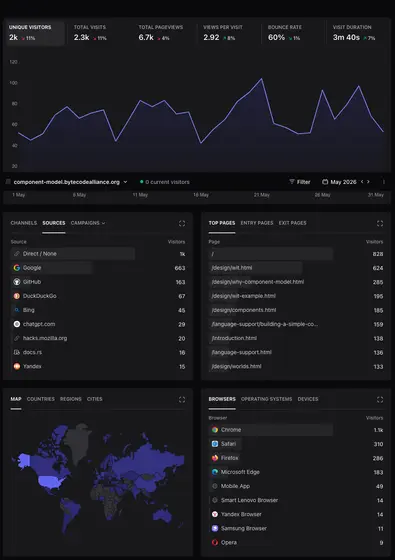Open the /language-support/building-a-simple-co... row
Screen dimensions: 395x560
pyautogui.click(x=296, y=324)
